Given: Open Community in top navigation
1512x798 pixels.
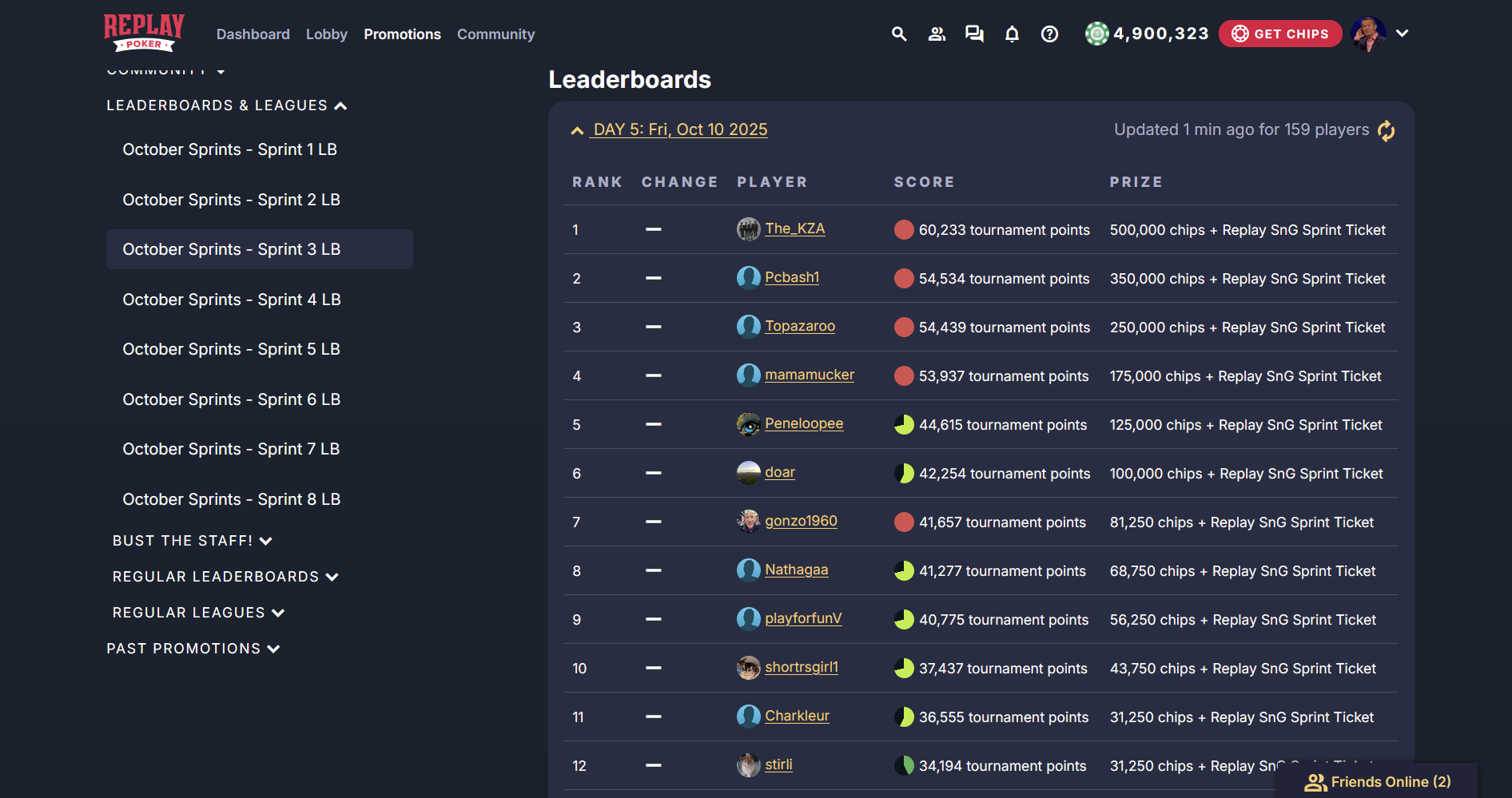Looking at the screenshot, I should [495, 34].
